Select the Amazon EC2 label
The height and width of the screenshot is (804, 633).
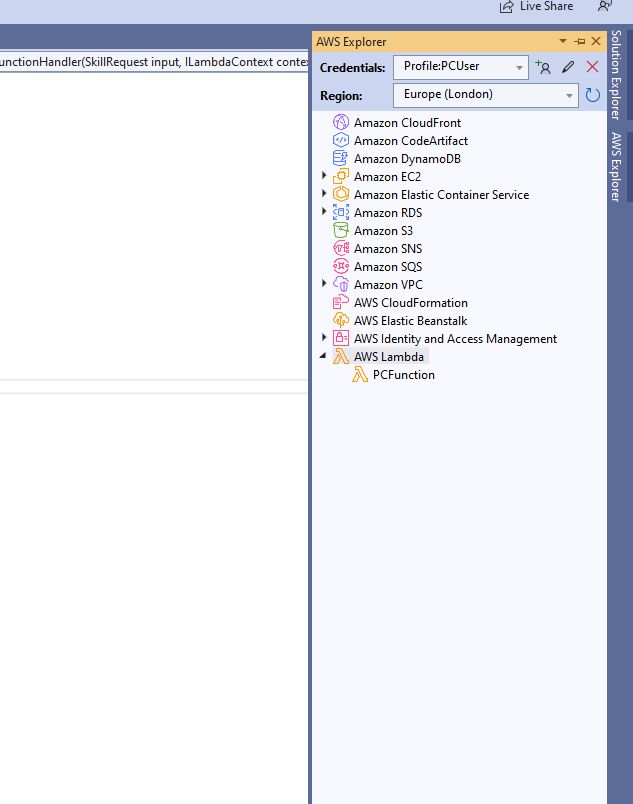click(x=387, y=177)
